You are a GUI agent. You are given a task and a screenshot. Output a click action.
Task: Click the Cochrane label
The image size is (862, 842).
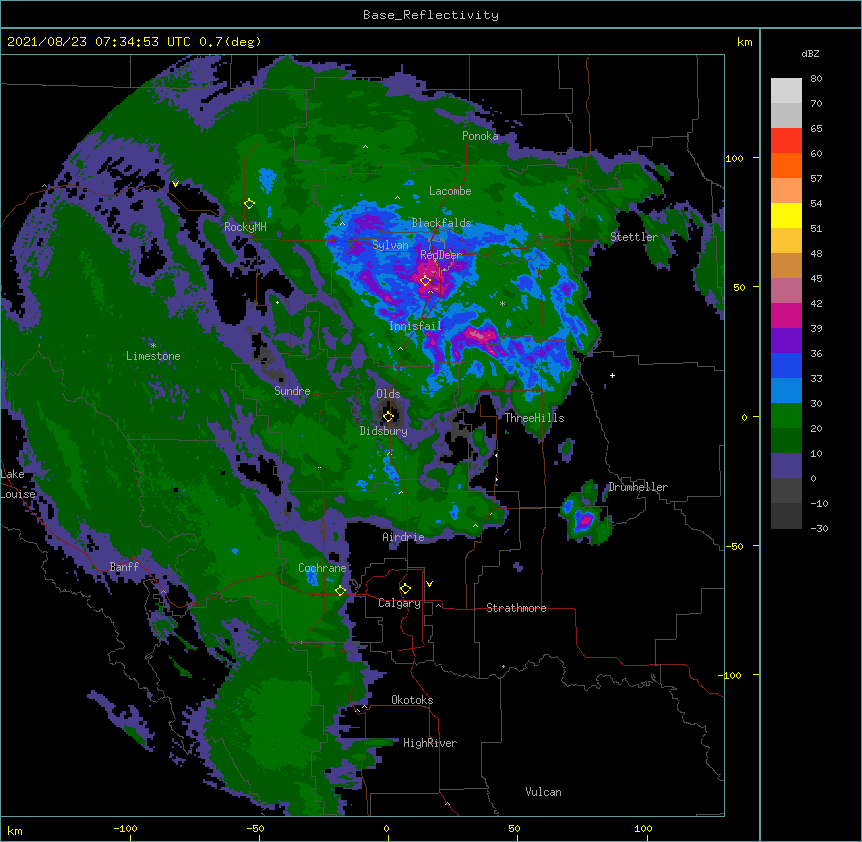pos(322,568)
